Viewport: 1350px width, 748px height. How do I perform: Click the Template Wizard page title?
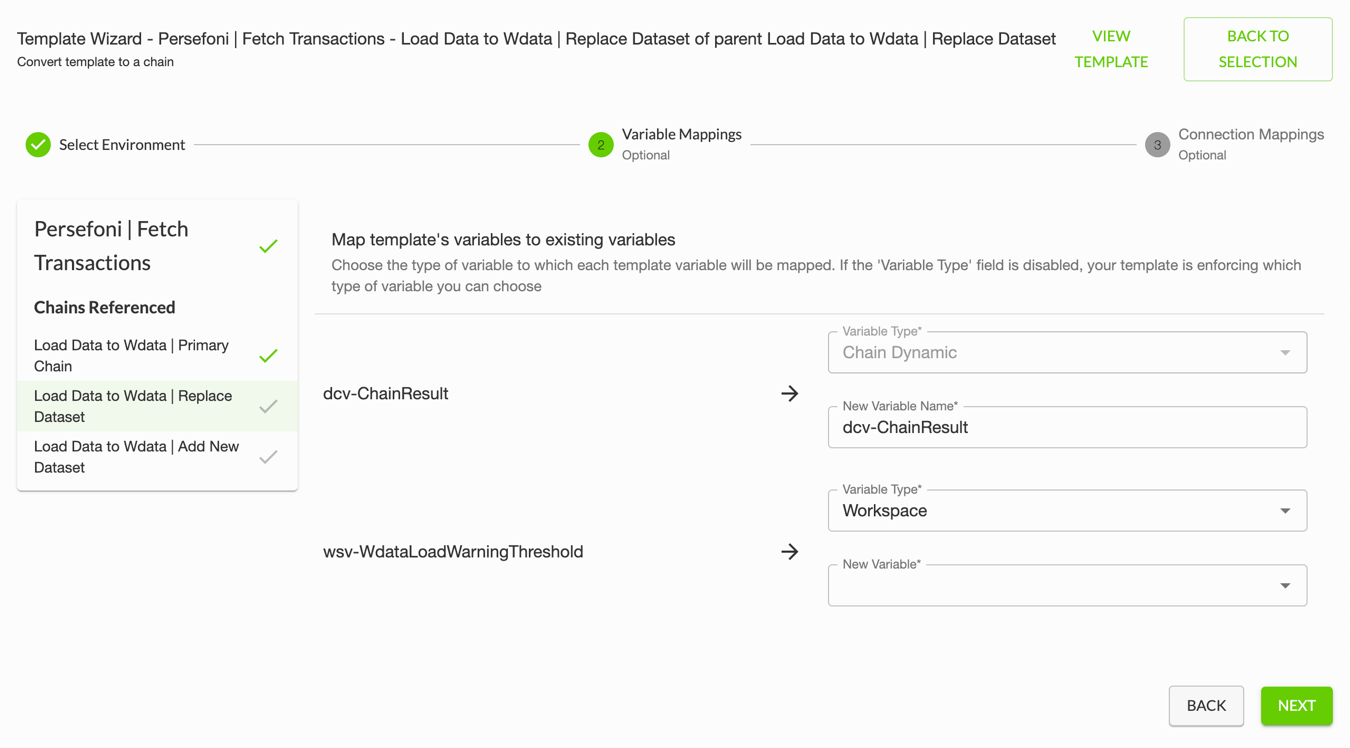[536, 39]
